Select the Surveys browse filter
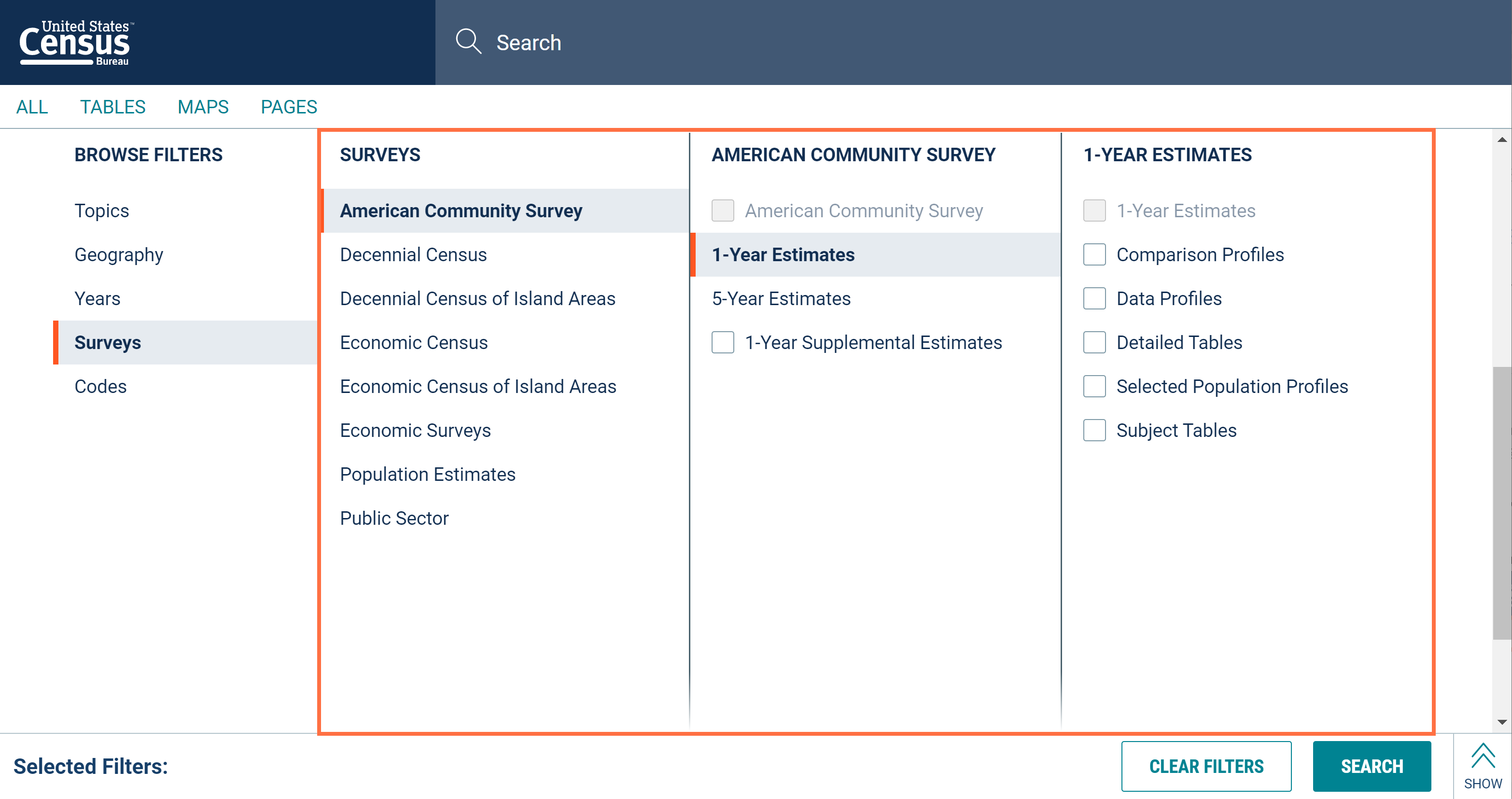 click(185, 343)
